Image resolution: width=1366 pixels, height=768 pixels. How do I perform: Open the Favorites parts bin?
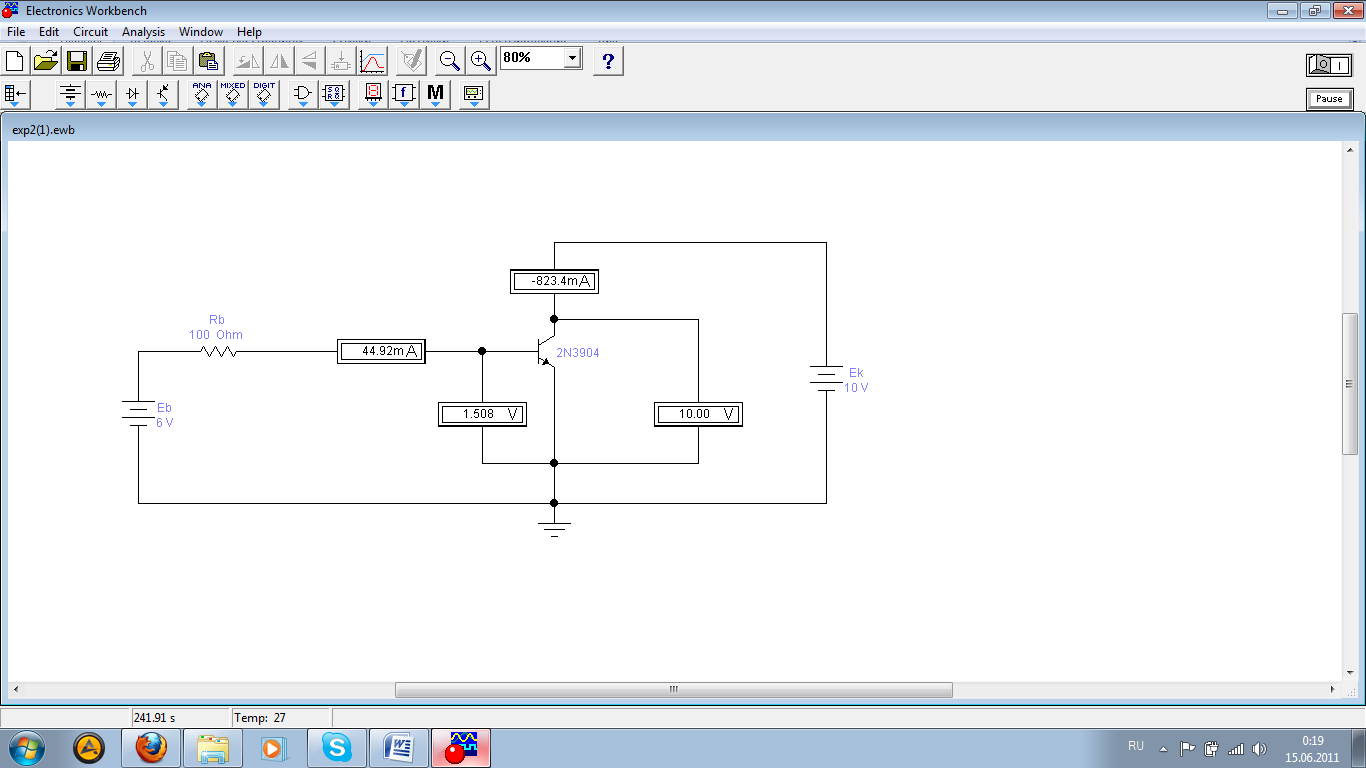[x=17, y=96]
